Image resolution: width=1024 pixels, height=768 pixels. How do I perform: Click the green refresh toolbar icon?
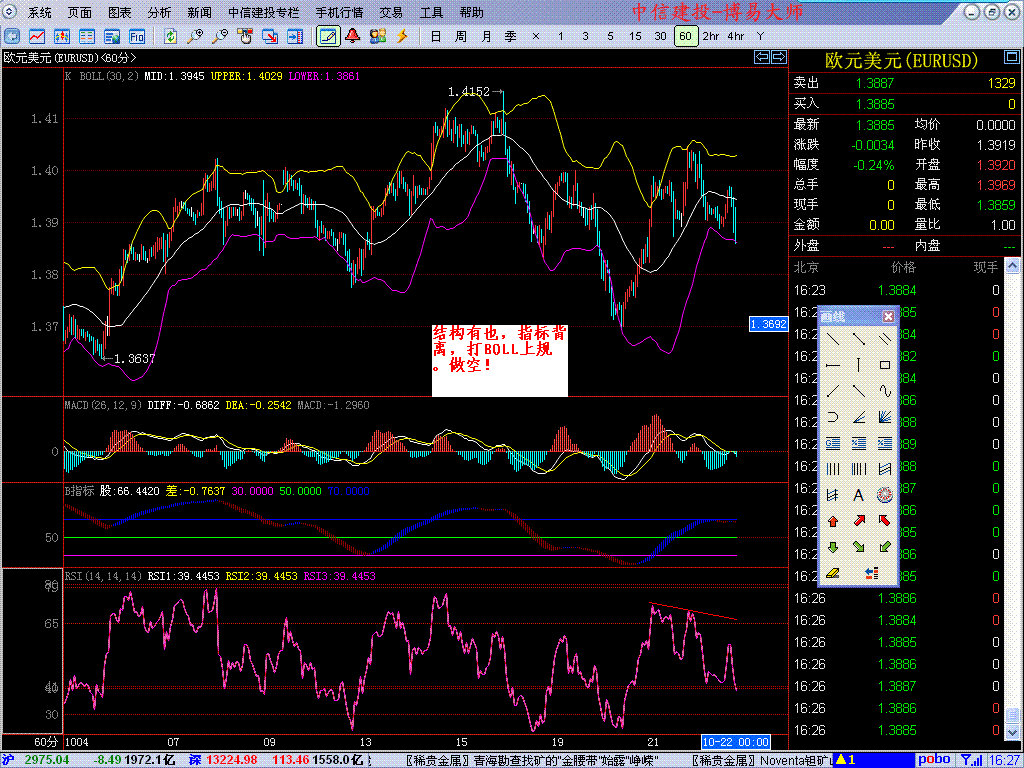[170, 37]
